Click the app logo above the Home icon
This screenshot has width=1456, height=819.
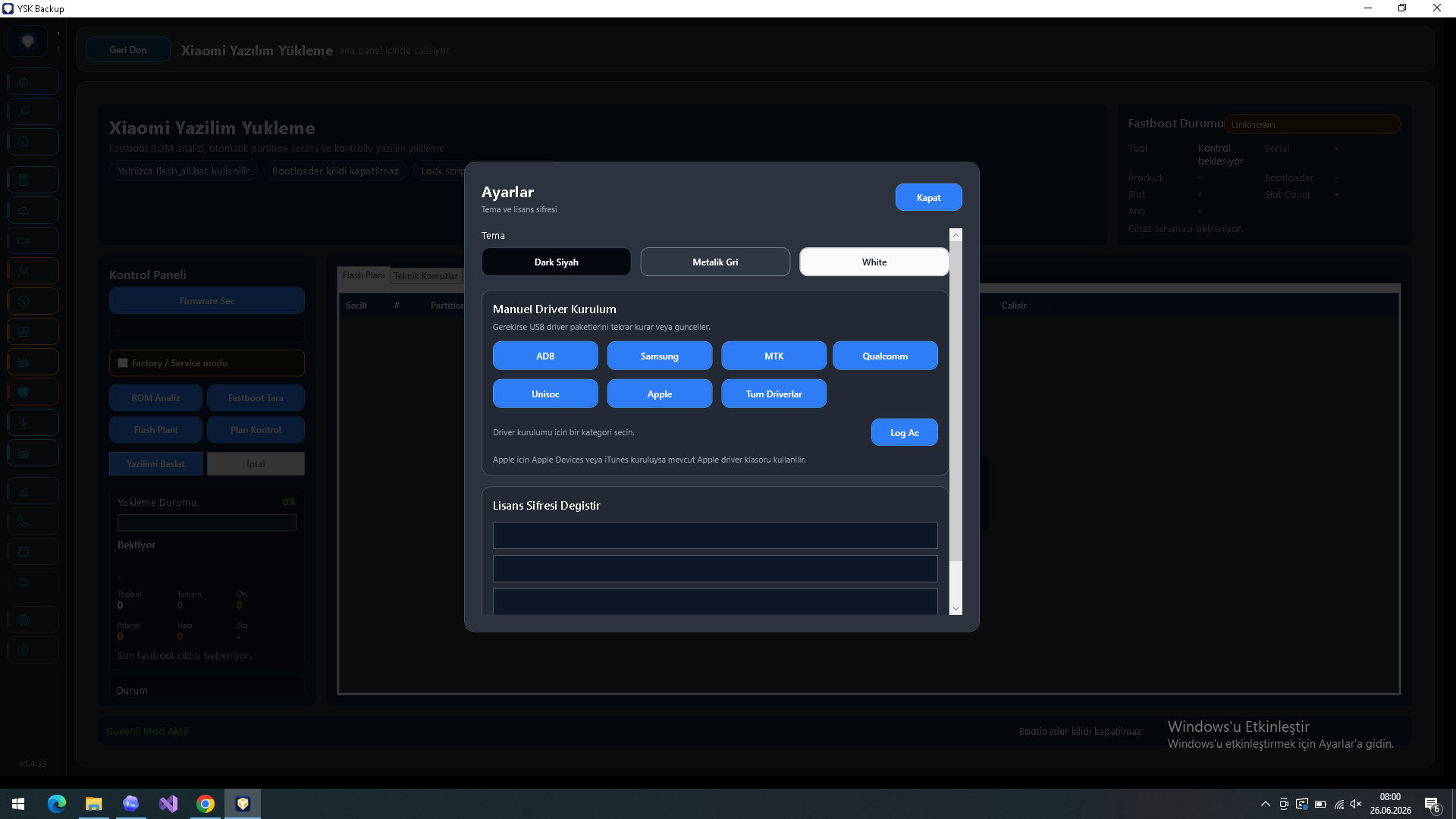click(28, 41)
